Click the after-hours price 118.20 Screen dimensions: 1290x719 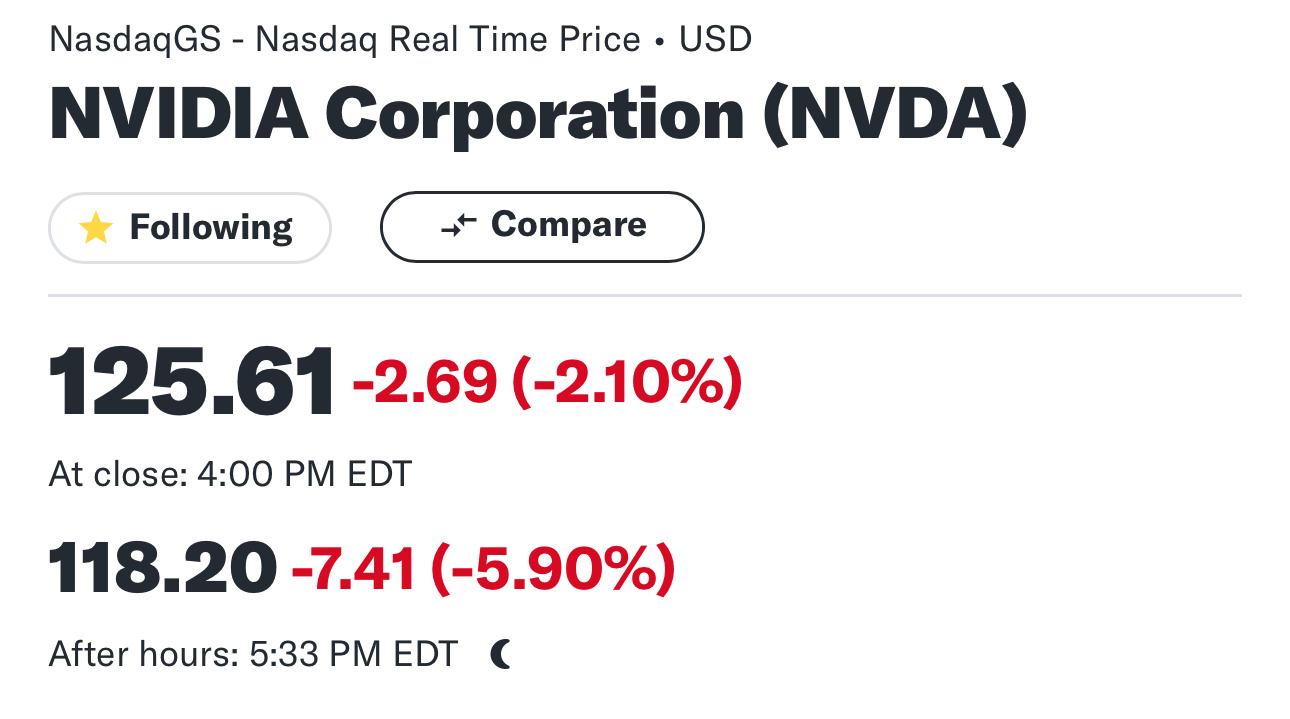pos(163,567)
